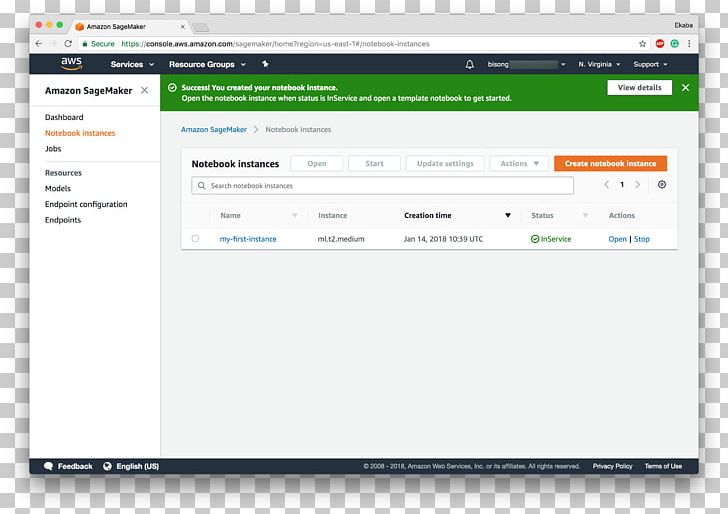
Task: Open Dashboard in the sidebar
Action: tap(64, 118)
